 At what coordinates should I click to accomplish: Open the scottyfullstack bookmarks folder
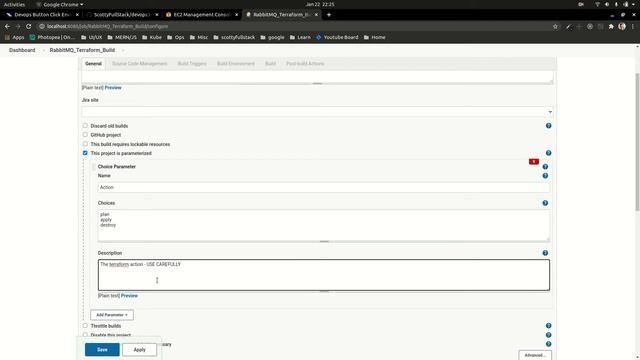(234, 37)
